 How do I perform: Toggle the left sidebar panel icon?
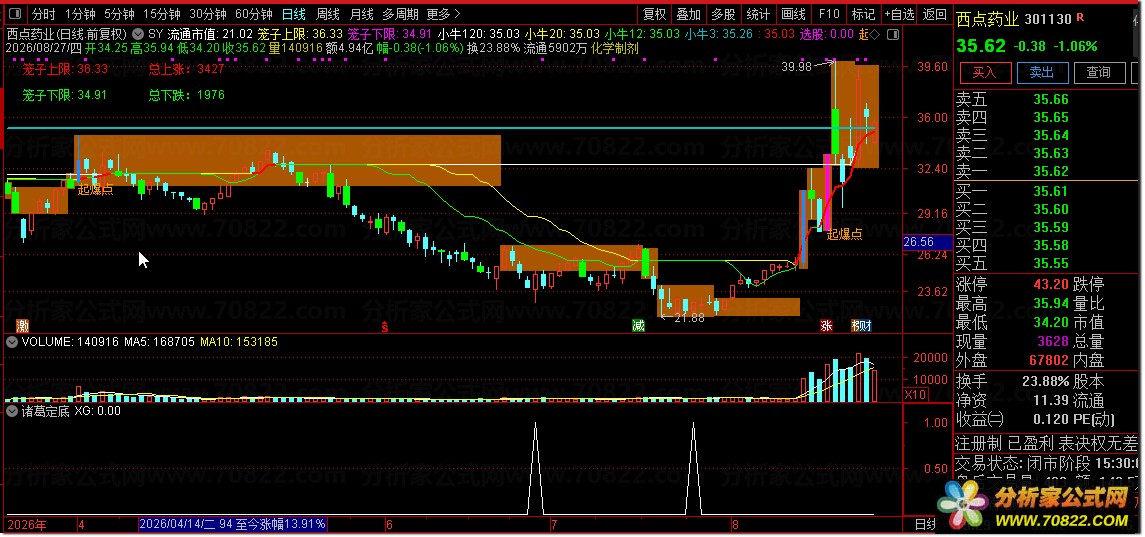tap(16, 14)
